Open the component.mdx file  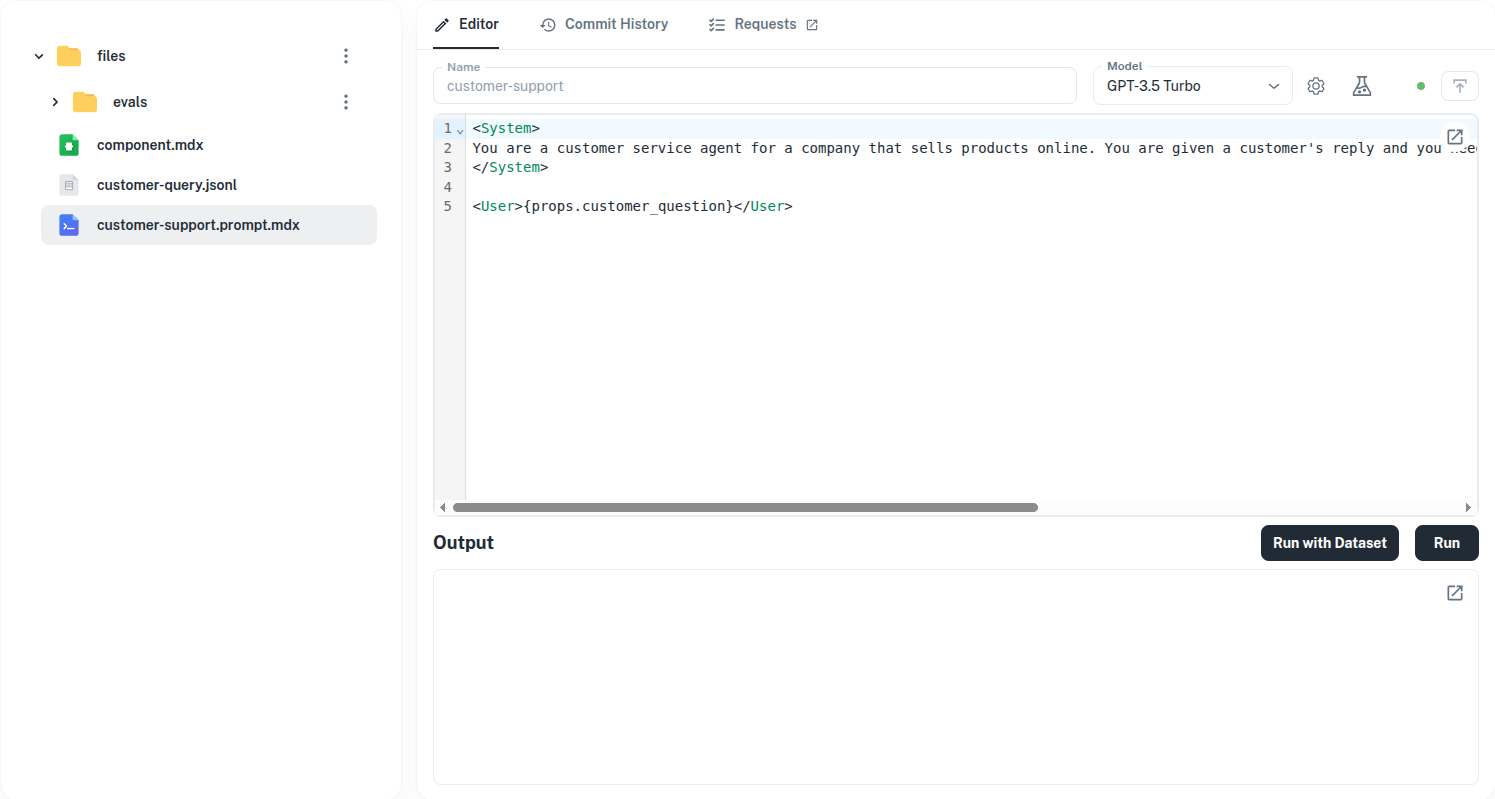click(x=150, y=145)
